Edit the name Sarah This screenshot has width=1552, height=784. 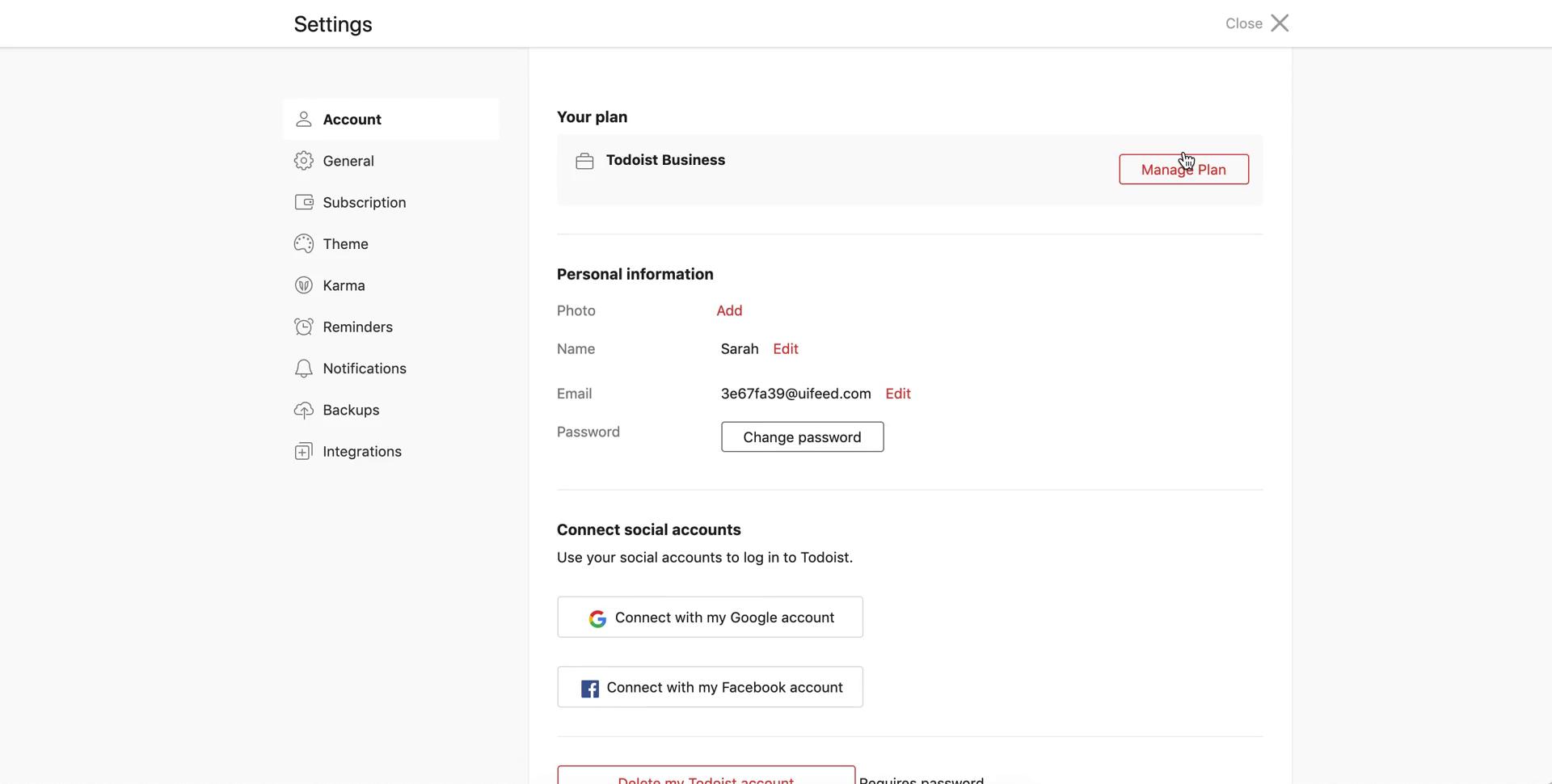[786, 349]
